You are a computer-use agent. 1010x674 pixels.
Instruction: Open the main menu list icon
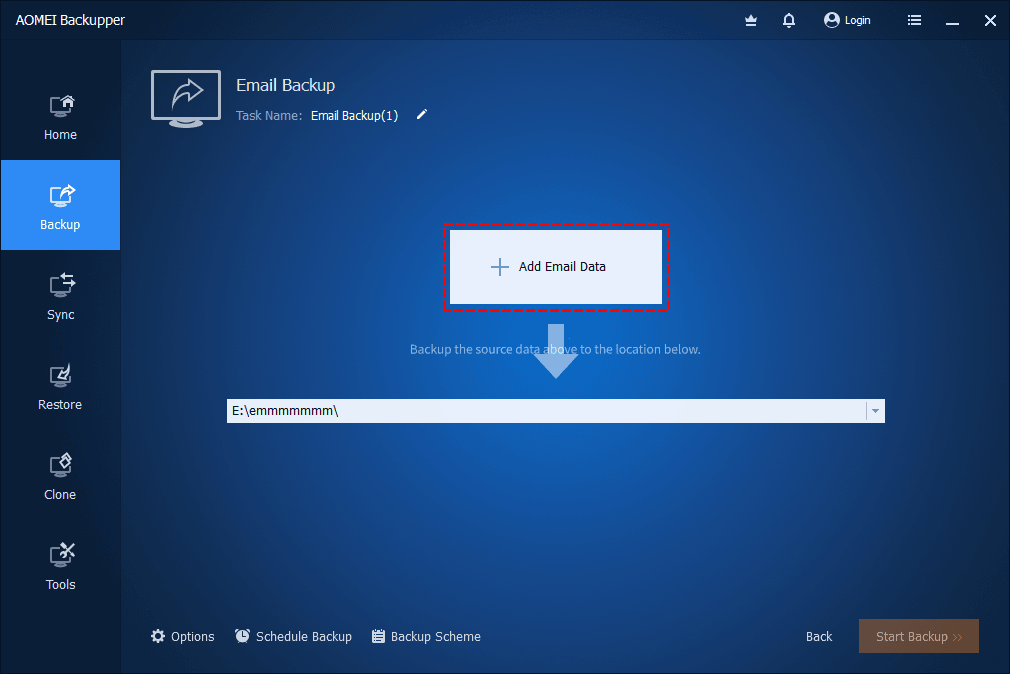914,20
